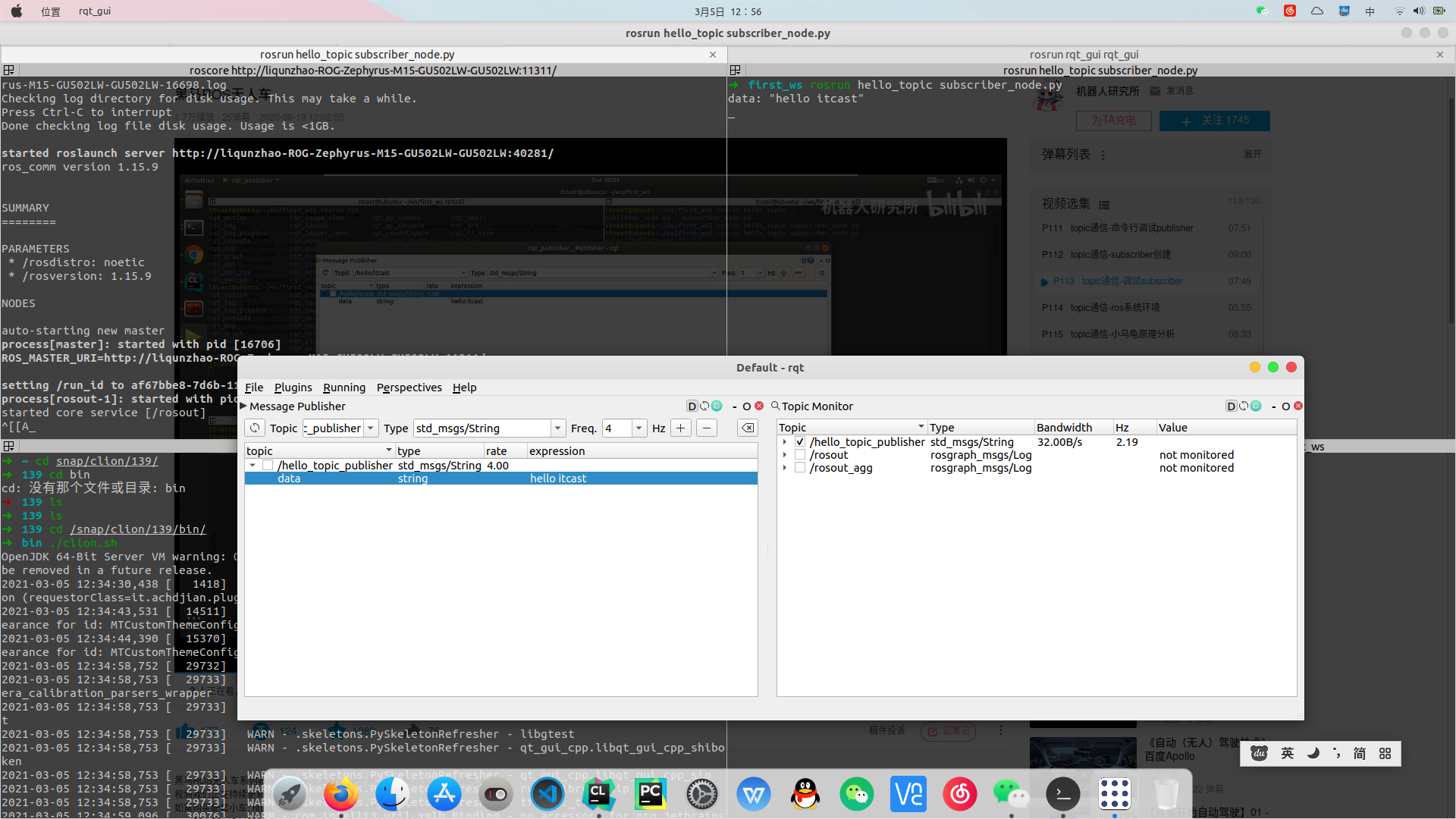Click the minus button to remove publisher

click(707, 428)
